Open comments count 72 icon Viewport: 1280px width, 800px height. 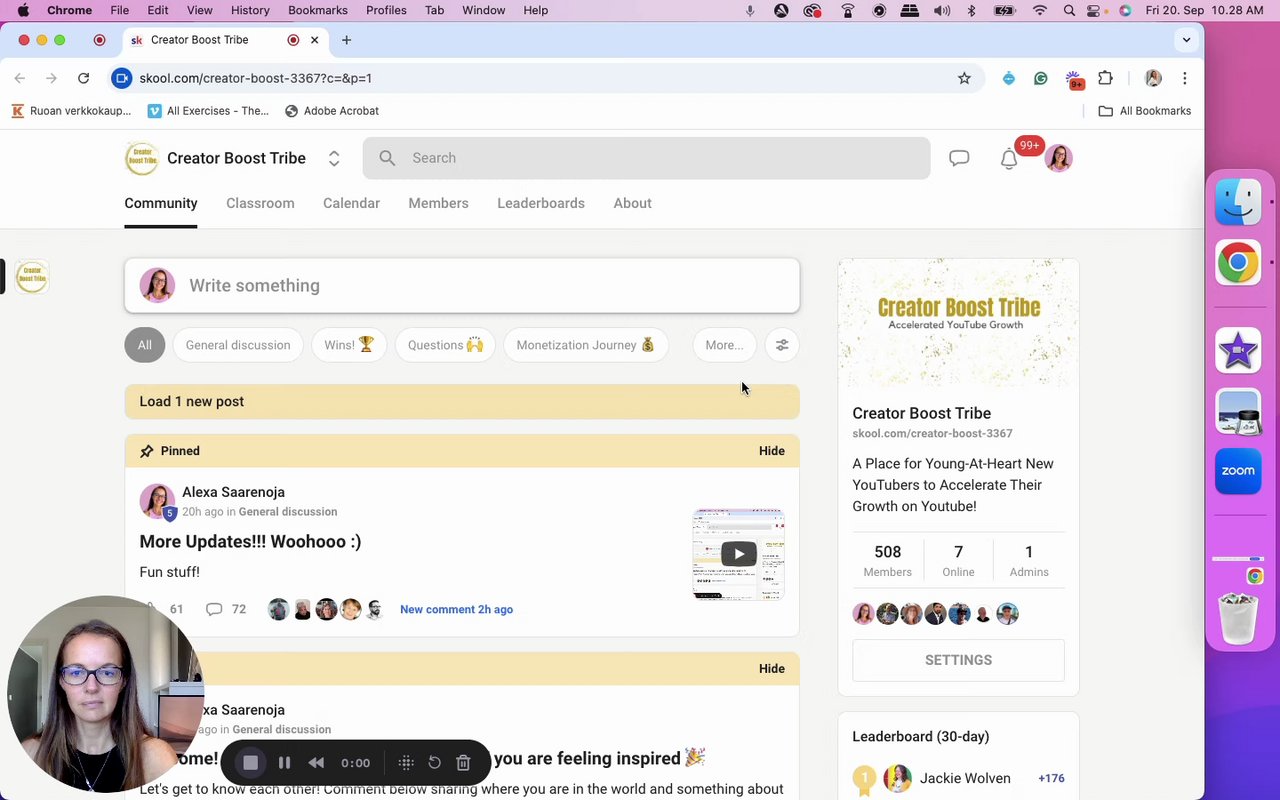[x=214, y=609]
